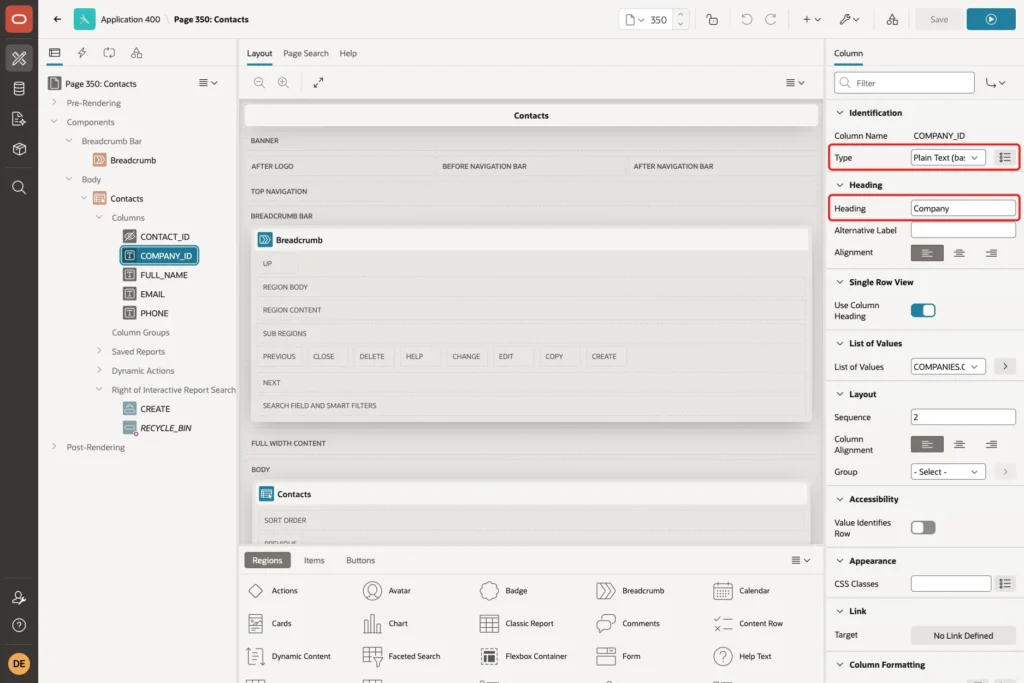The height and width of the screenshot is (683, 1024).
Task: Open help question mark icon in sidebar
Action: pyautogui.click(x=19, y=626)
